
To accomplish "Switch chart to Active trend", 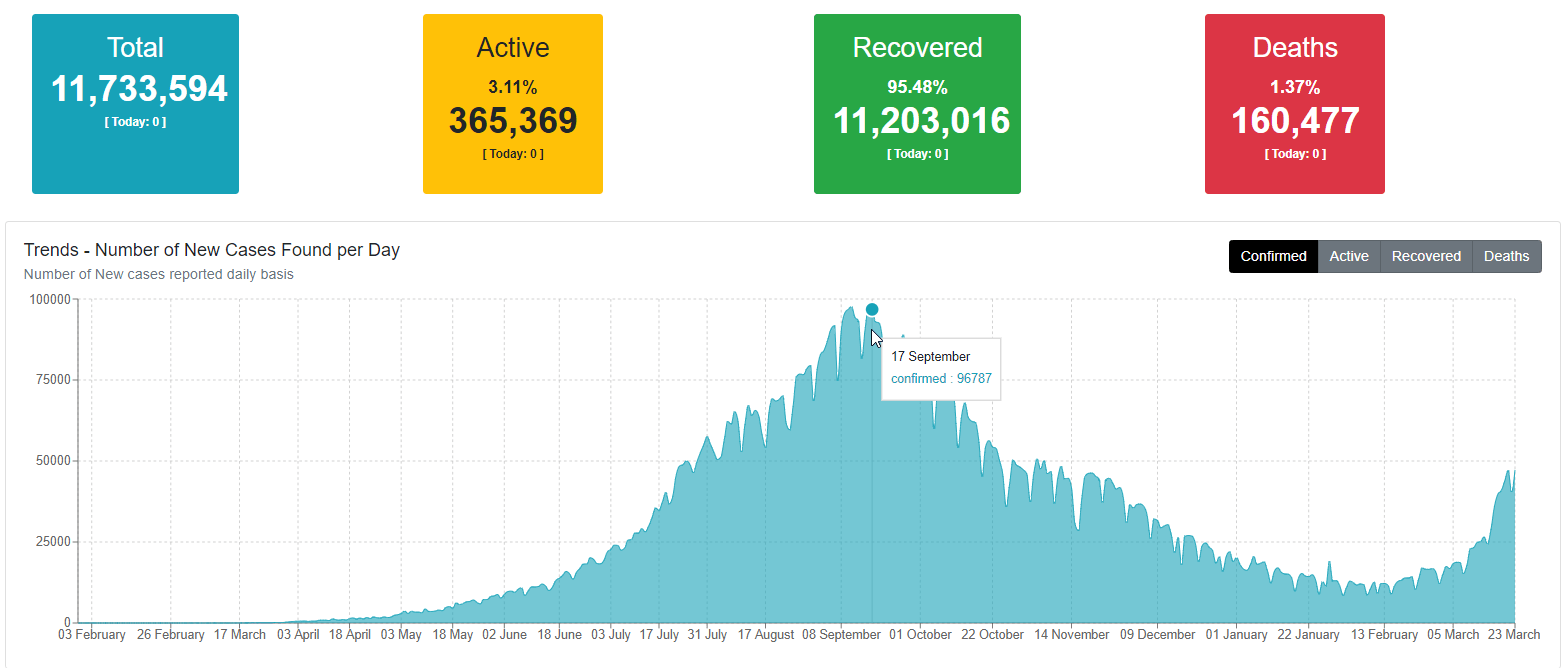I will [1348, 256].
